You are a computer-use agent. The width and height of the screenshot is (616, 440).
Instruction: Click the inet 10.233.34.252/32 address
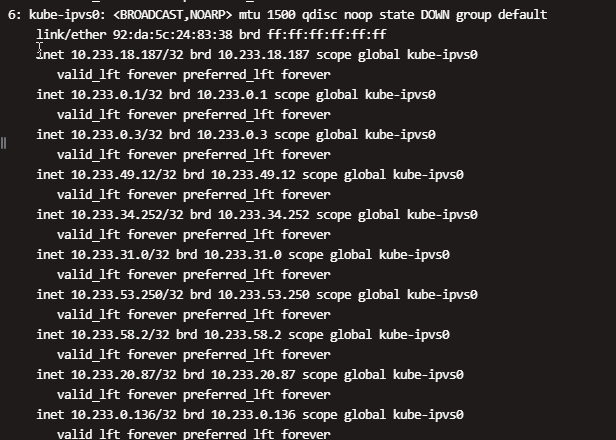pyautogui.click(x=110, y=214)
